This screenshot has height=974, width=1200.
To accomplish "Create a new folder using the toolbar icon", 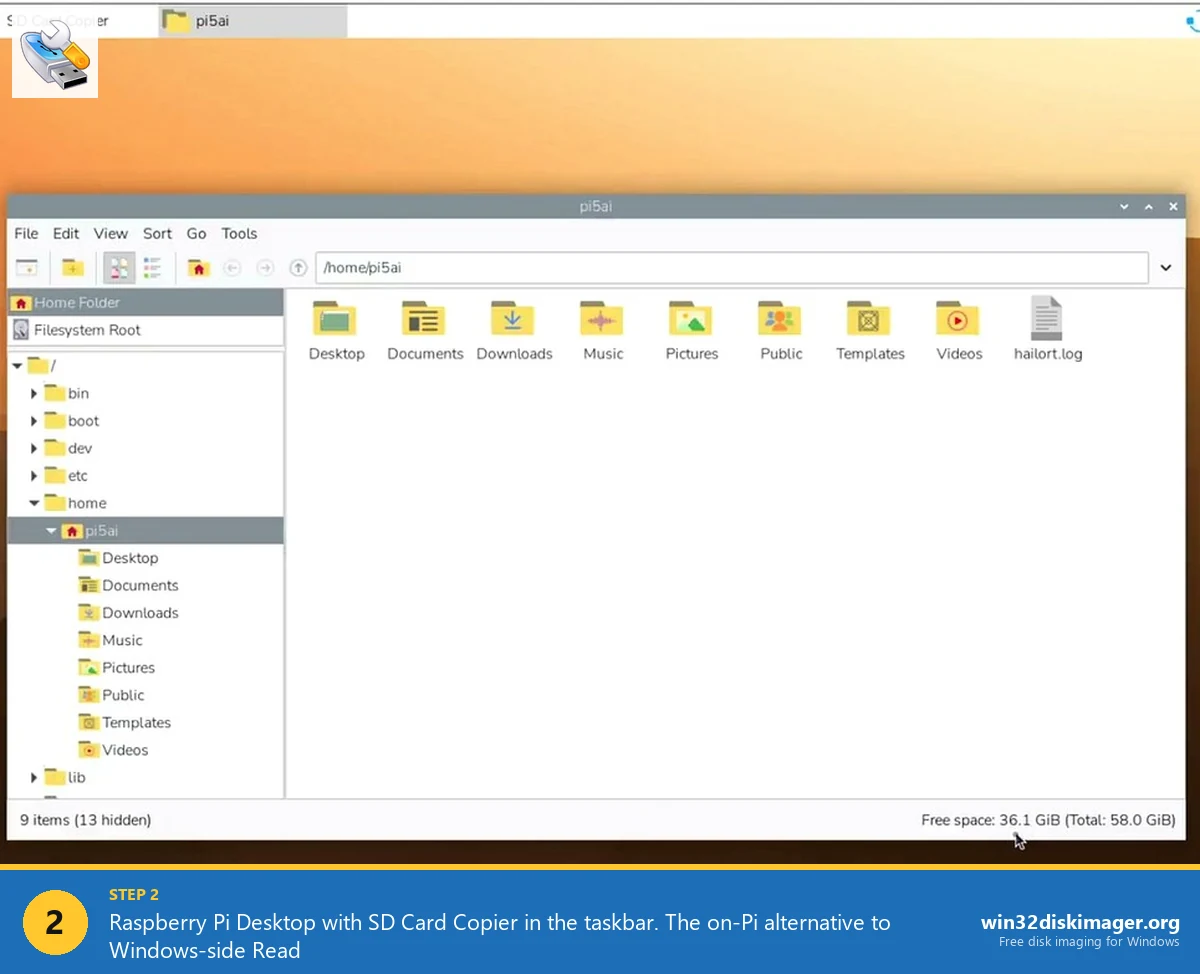I will tap(70, 267).
